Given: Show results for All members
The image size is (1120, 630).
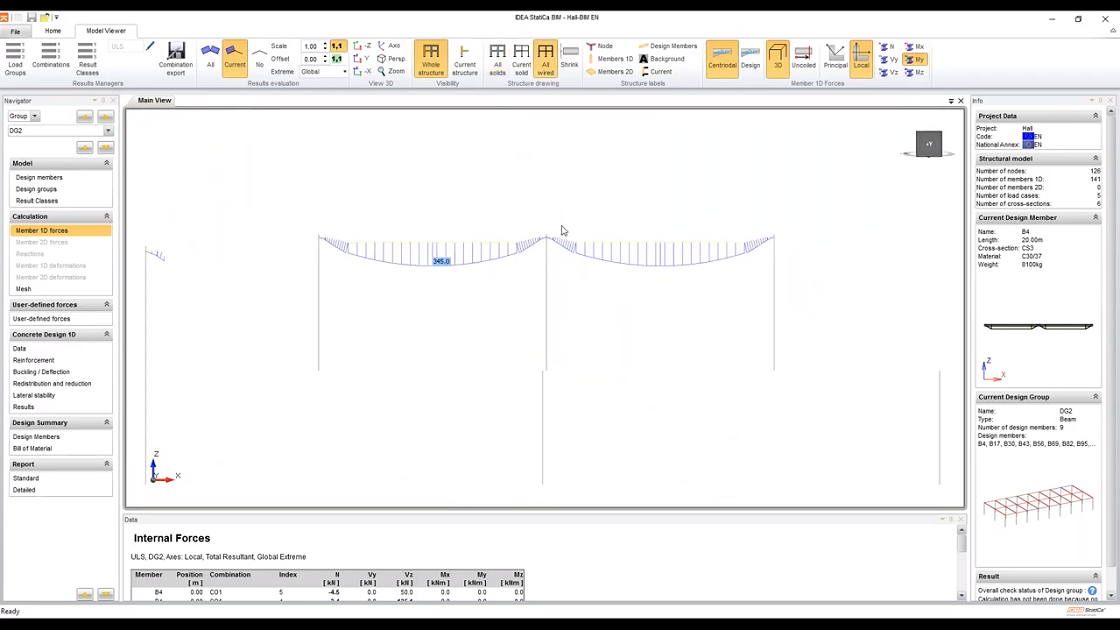Looking at the screenshot, I should pyautogui.click(x=210, y=56).
